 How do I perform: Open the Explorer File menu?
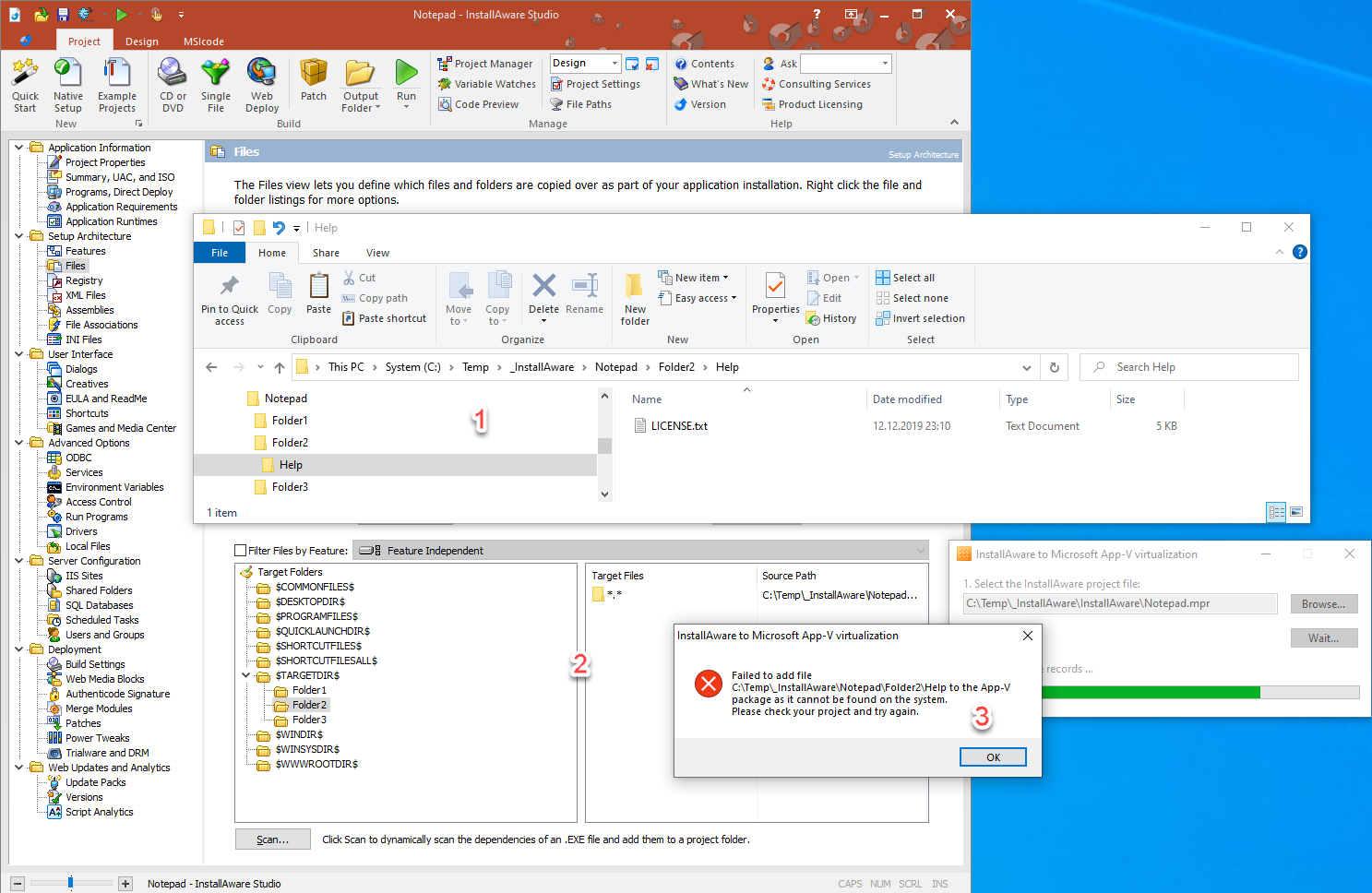220,253
